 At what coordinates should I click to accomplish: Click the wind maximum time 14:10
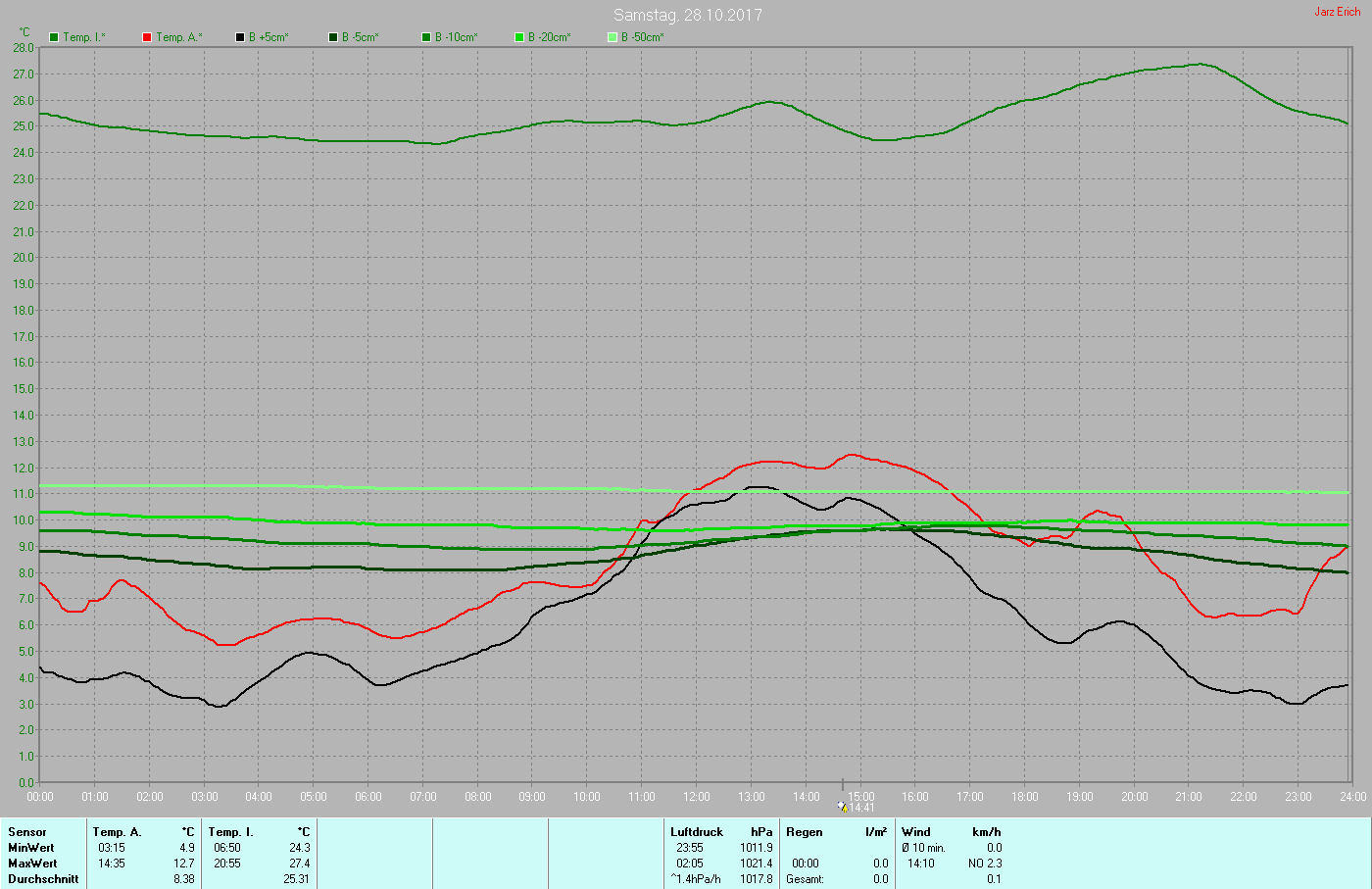pyautogui.click(x=921, y=864)
